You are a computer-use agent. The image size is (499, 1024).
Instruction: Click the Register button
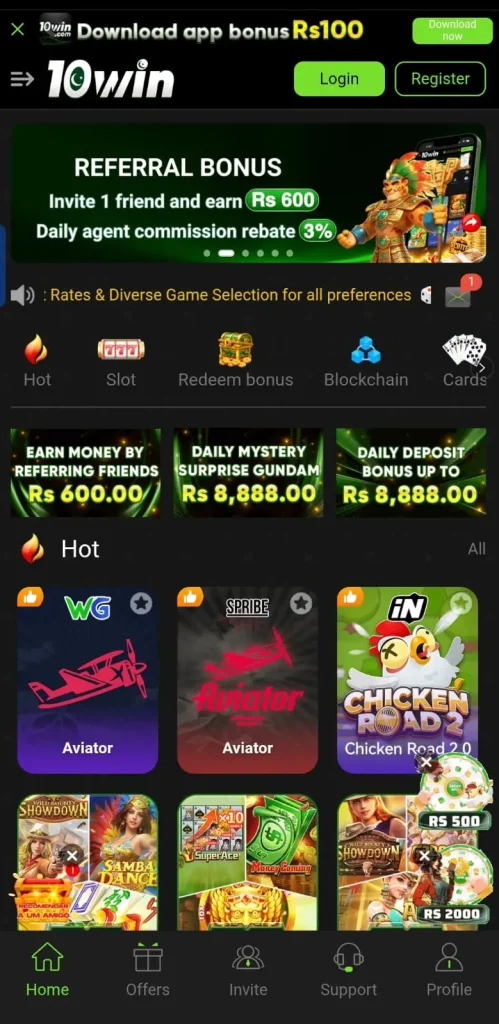pos(440,79)
